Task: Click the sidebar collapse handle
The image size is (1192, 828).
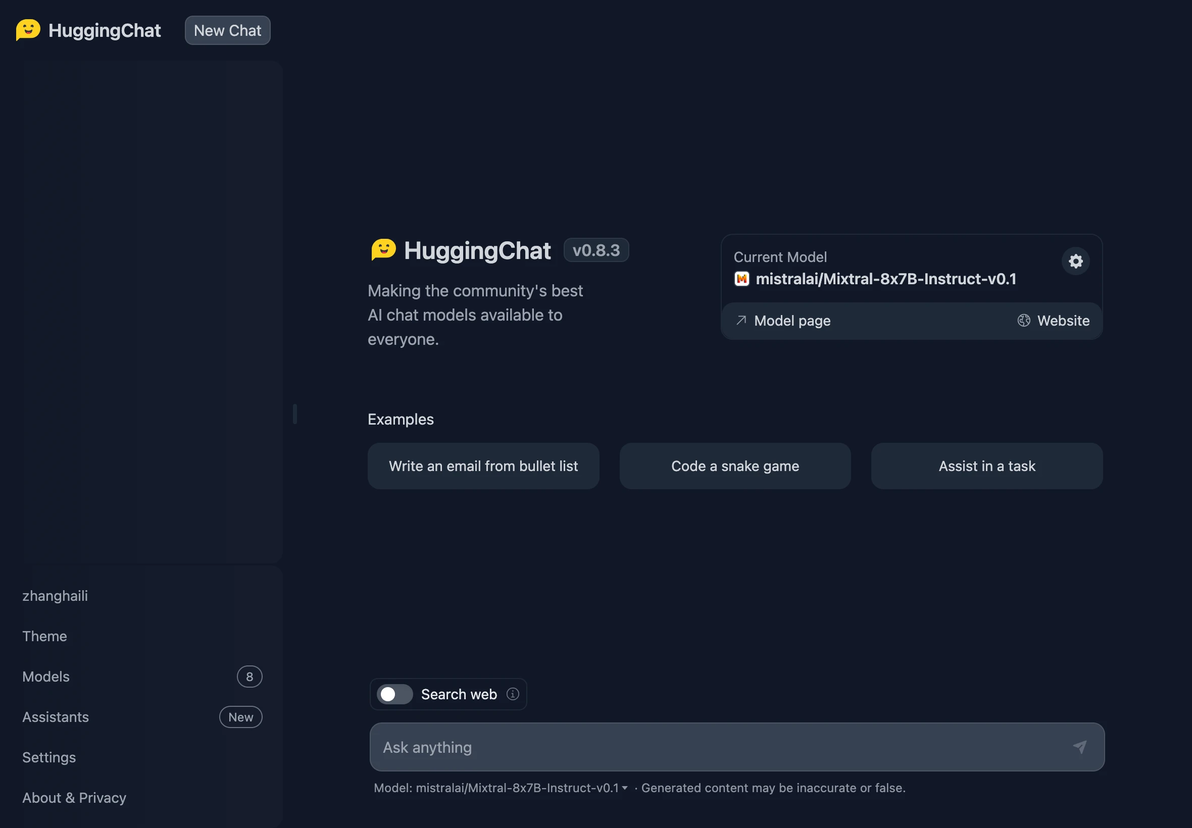Action: pos(294,414)
